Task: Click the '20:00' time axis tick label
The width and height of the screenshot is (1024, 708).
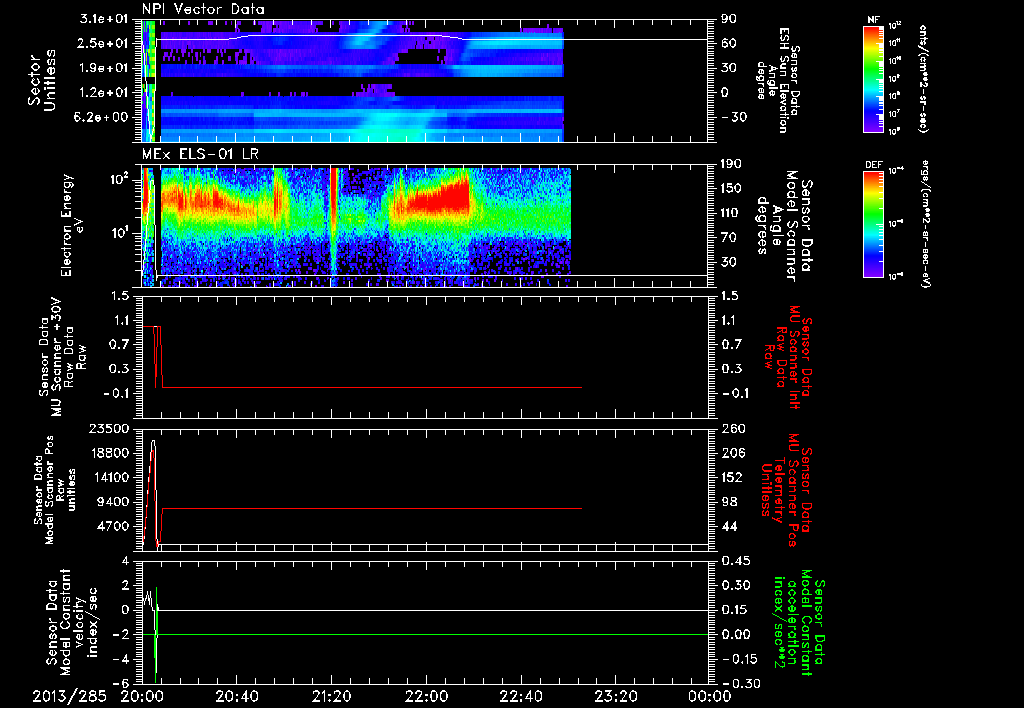Action: pos(142,696)
